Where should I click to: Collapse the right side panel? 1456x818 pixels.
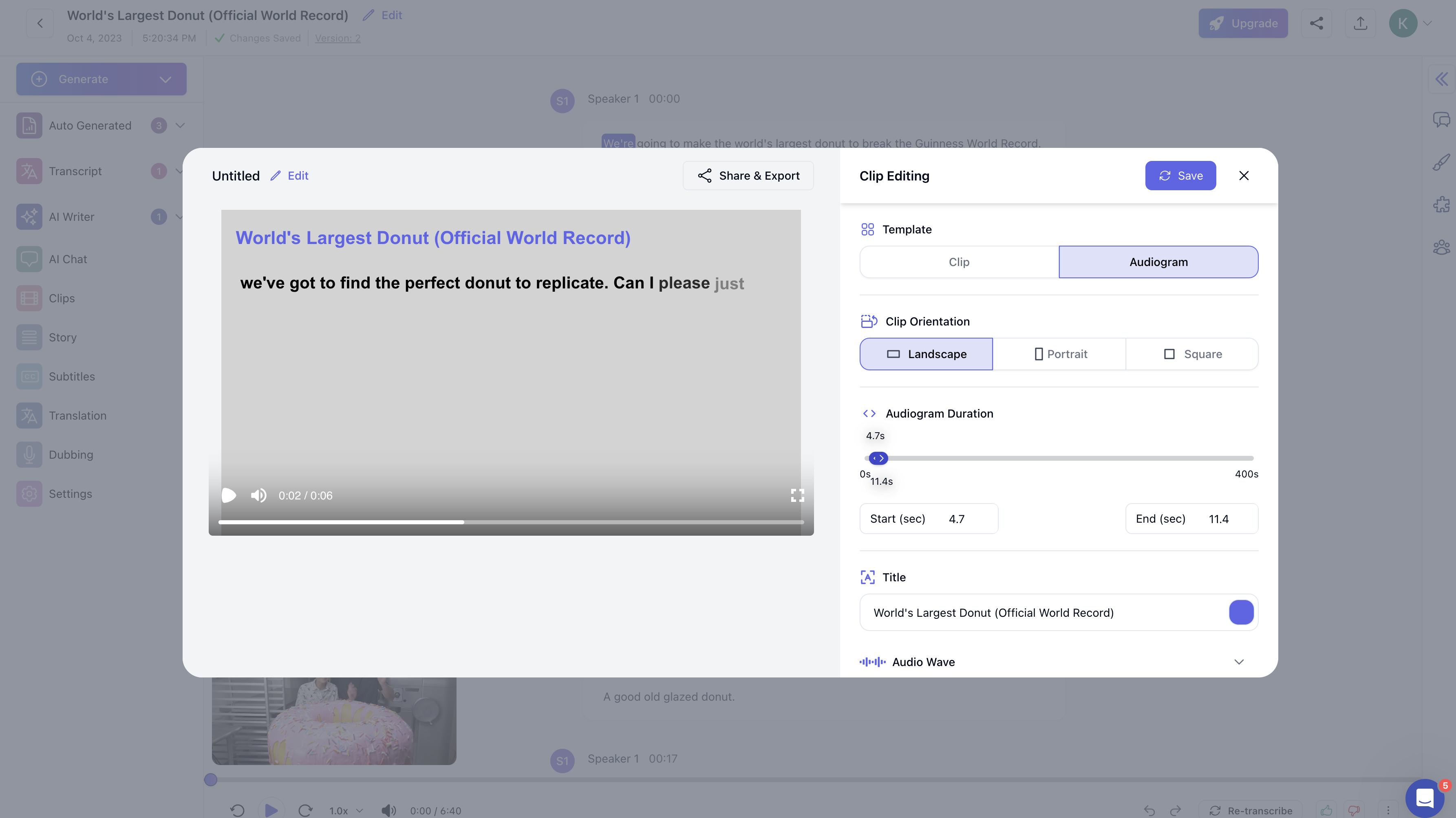[x=1441, y=79]
